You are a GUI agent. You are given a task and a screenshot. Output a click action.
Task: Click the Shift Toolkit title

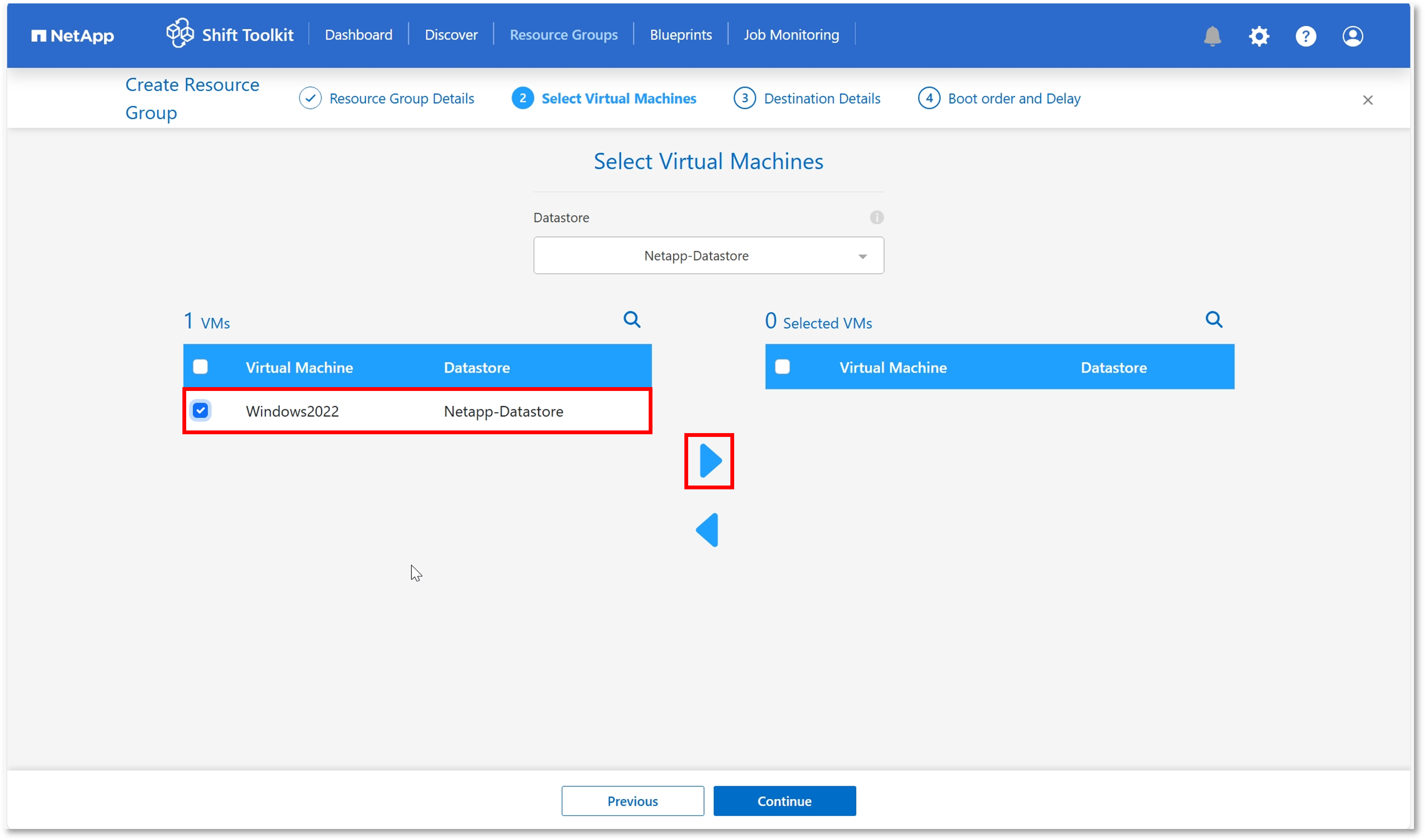(x=247, y=35)
